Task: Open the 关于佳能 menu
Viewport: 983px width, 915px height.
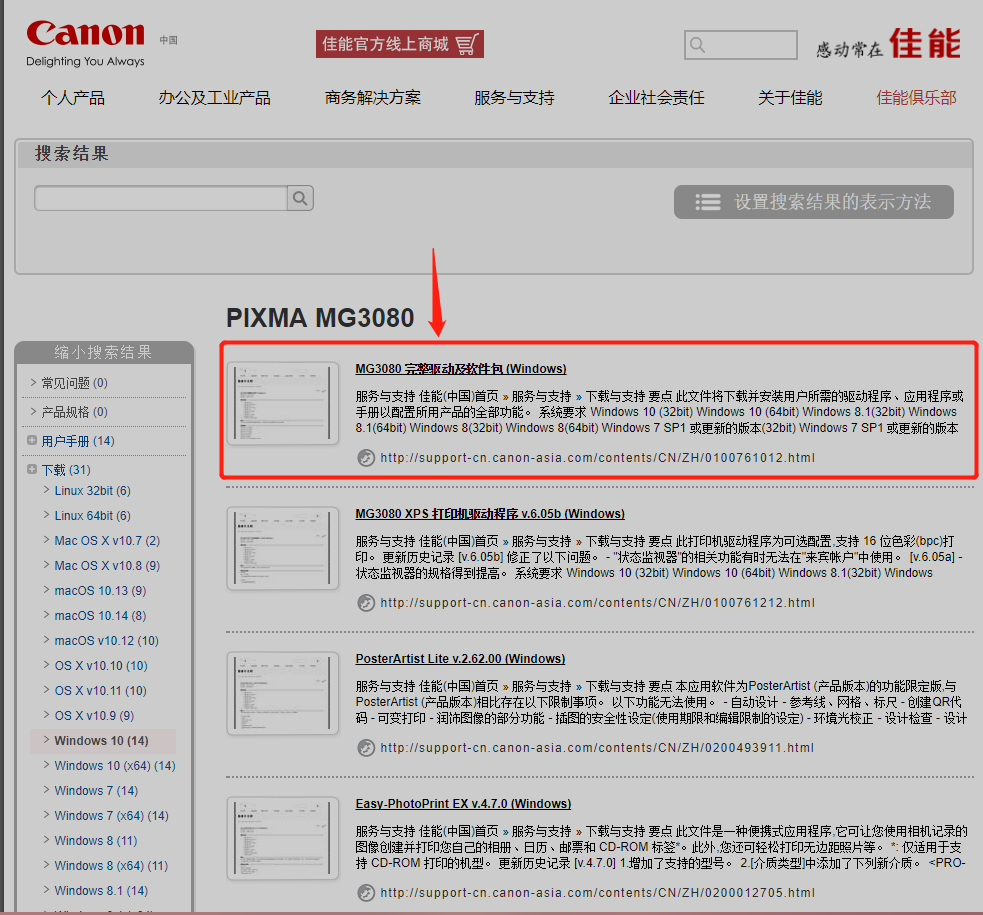Action: tap(790, 98)
